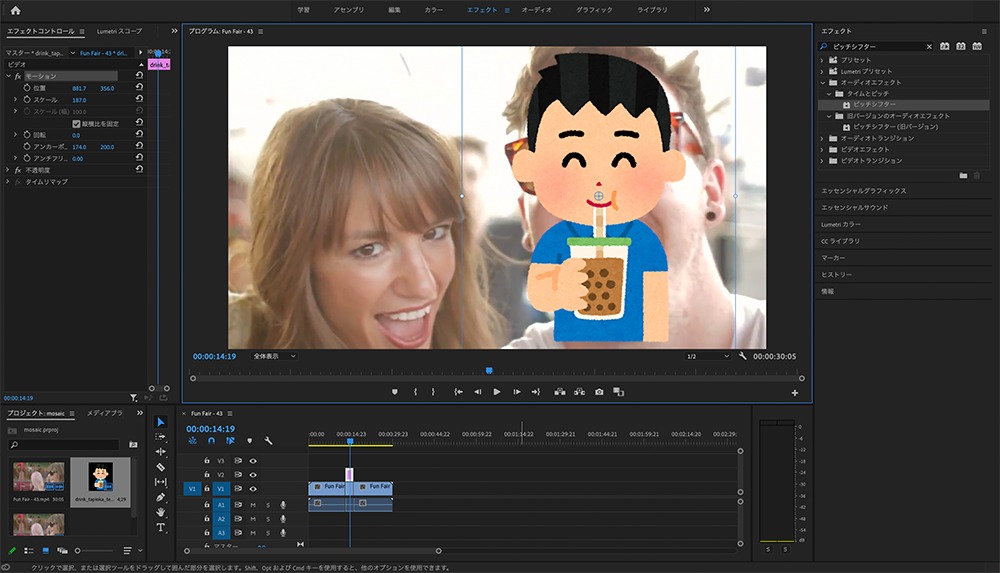Viewport: 1000px width, 573px height.
Task: Reset the 位置 position parameter
Action: click(x=138, y=88)
